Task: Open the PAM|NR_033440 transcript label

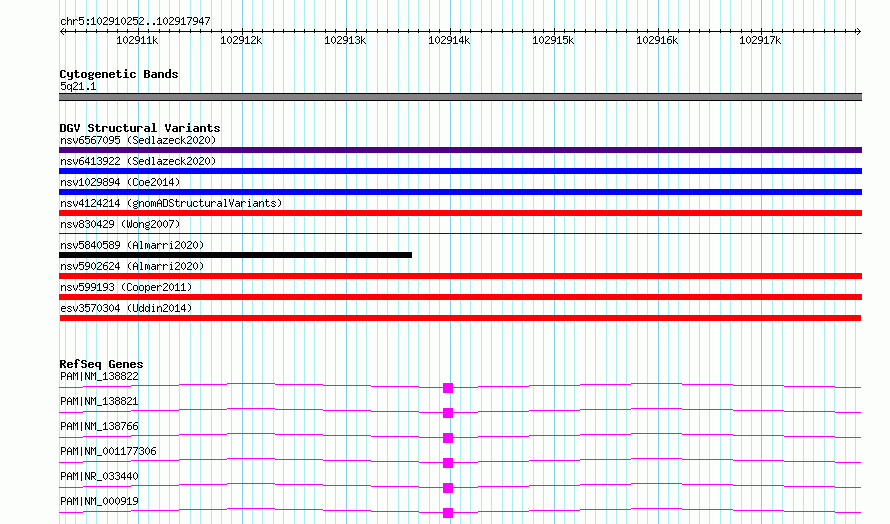Action: coord(99,476)
